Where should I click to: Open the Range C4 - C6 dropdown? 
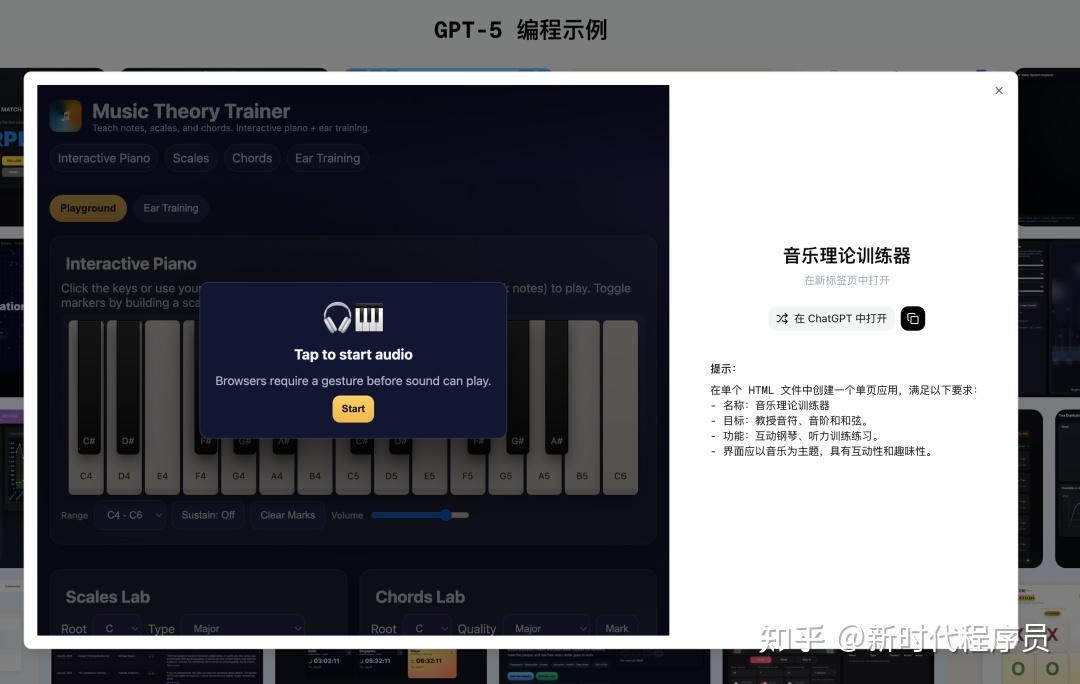click(130, 515)
